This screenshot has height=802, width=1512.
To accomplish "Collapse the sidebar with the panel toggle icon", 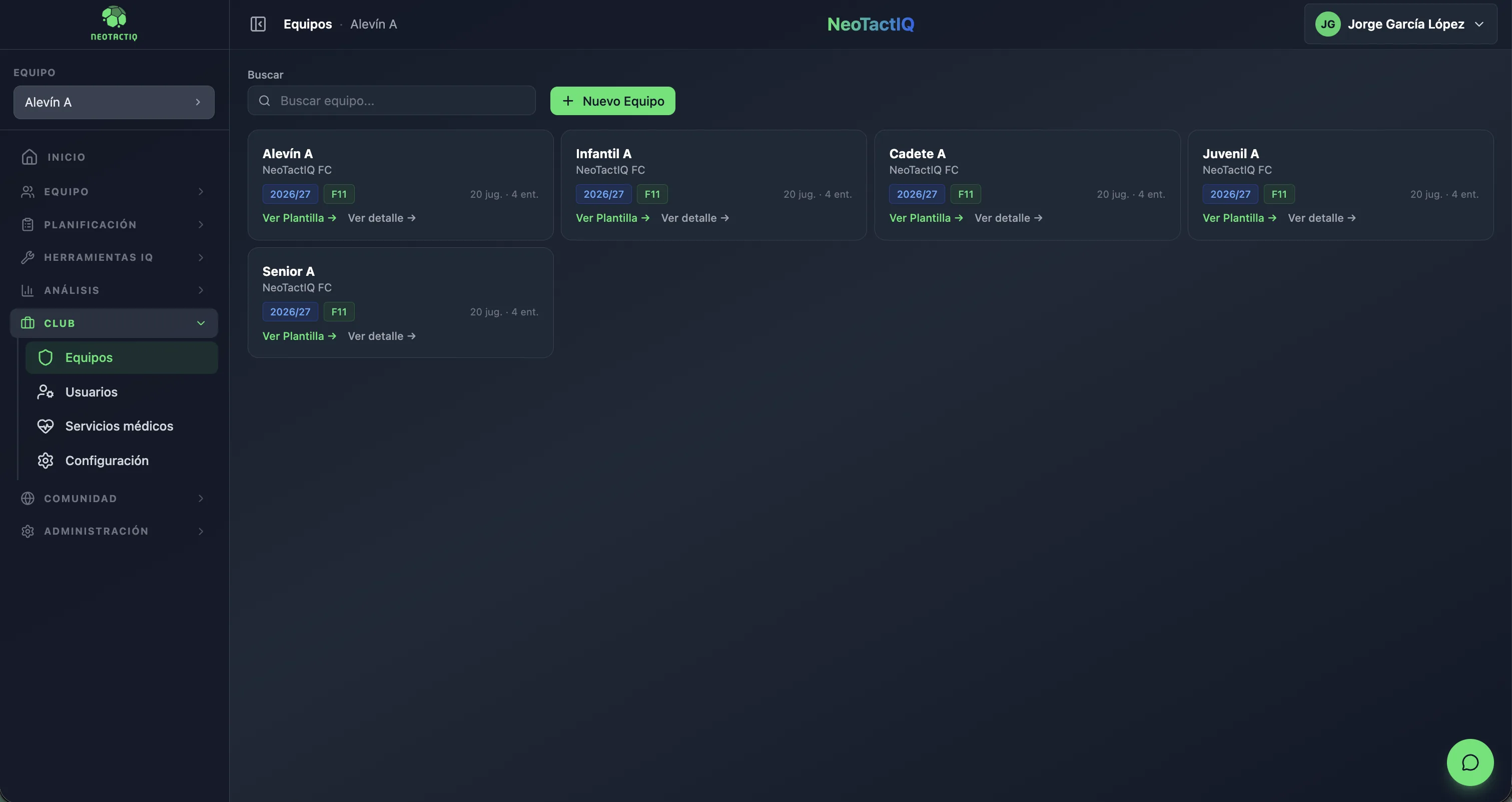I will click(258, 24).
